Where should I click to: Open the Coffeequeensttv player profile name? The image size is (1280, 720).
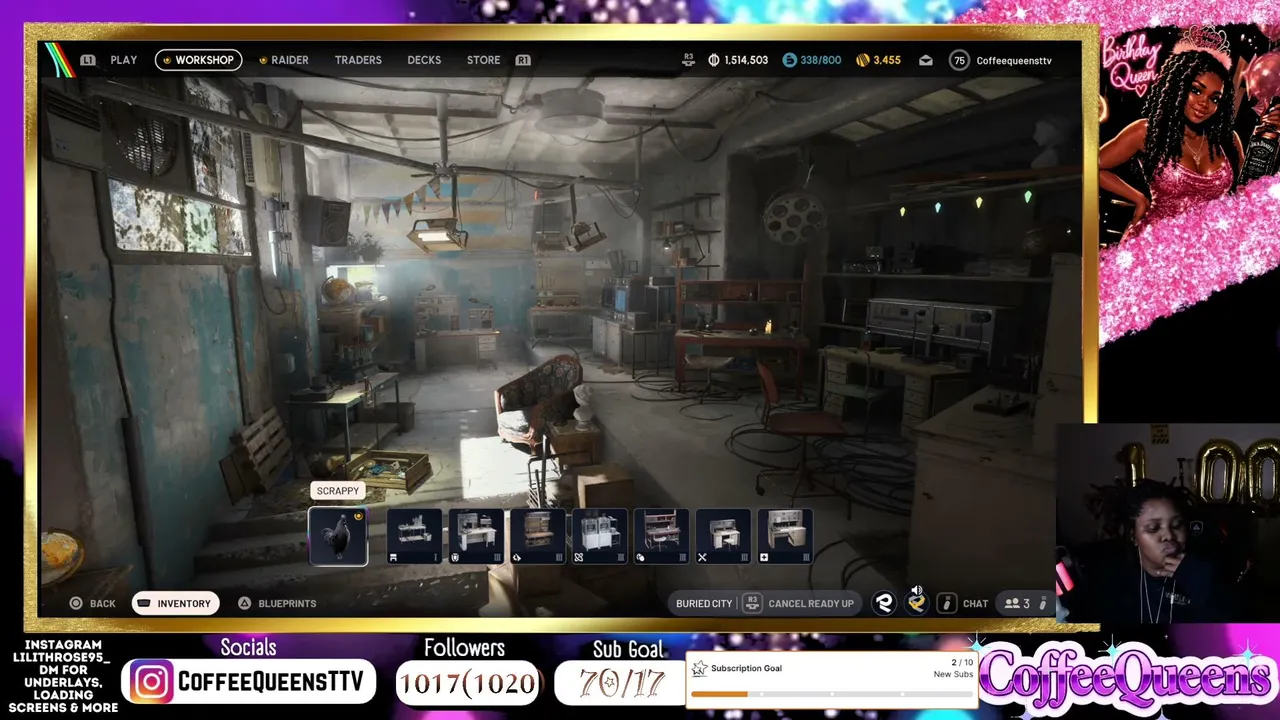tap(1014, 61)
